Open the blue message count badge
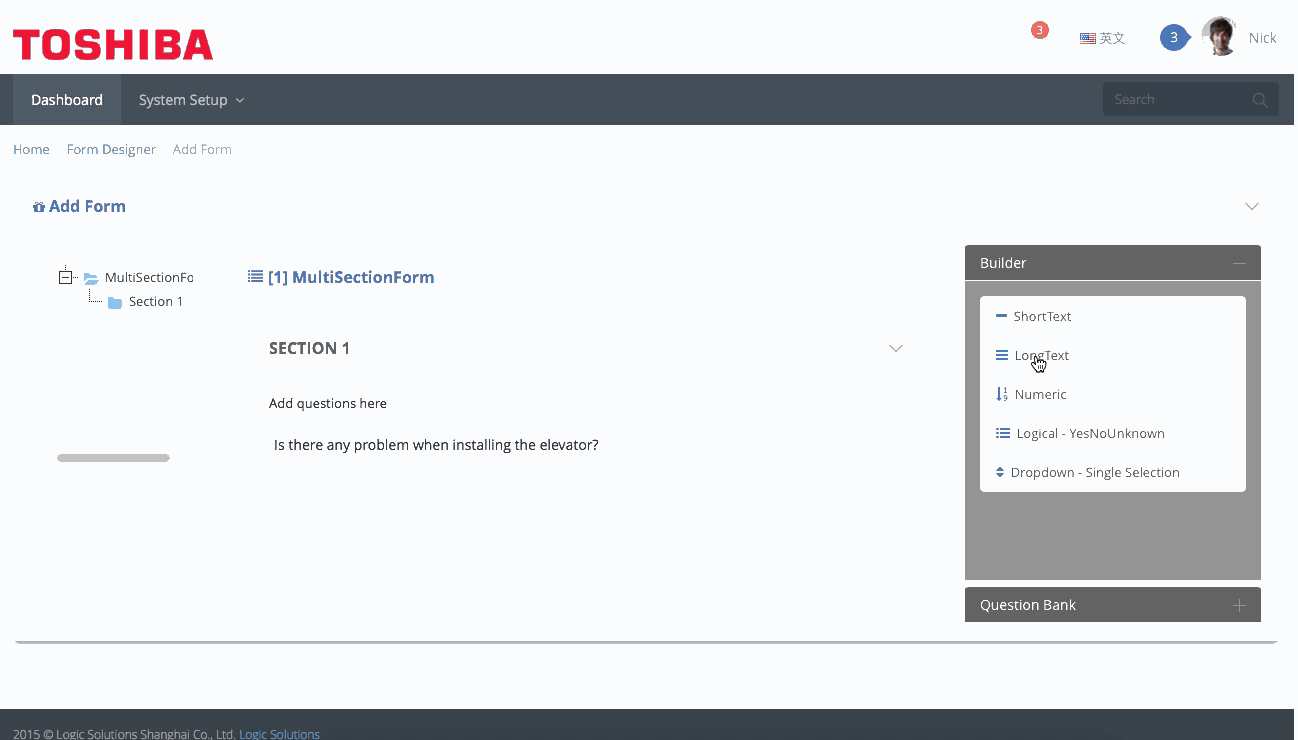The height and width of the screenshot is (740, 1298). pyautogui.click(x=1174, y=38)
